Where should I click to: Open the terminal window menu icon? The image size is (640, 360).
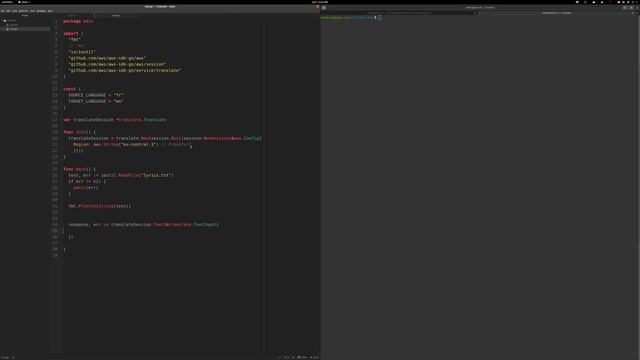click(x=324, y=7)
